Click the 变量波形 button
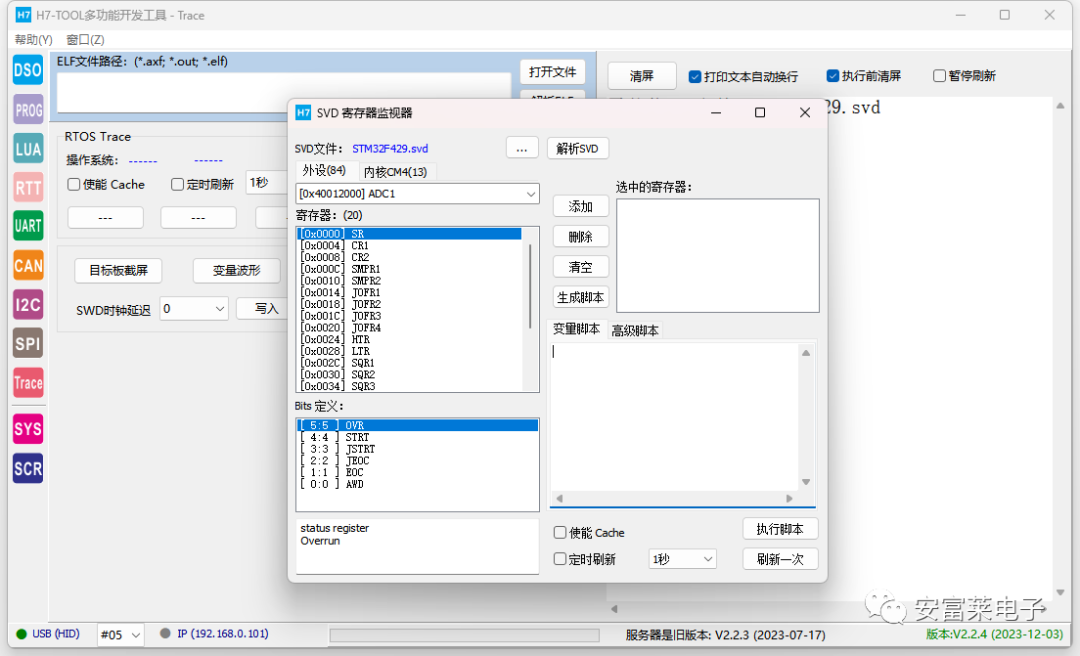The width and height of the screenshot is (1080, 656). 237,270
